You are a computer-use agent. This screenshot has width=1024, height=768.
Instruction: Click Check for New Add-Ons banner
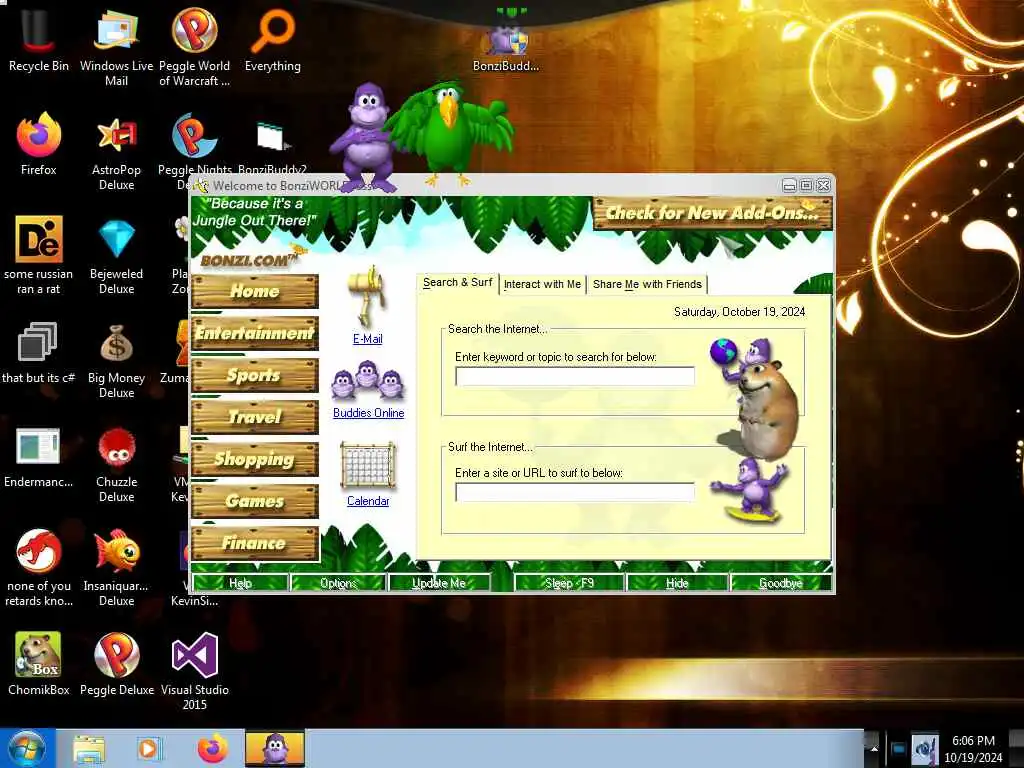point(712,214)
